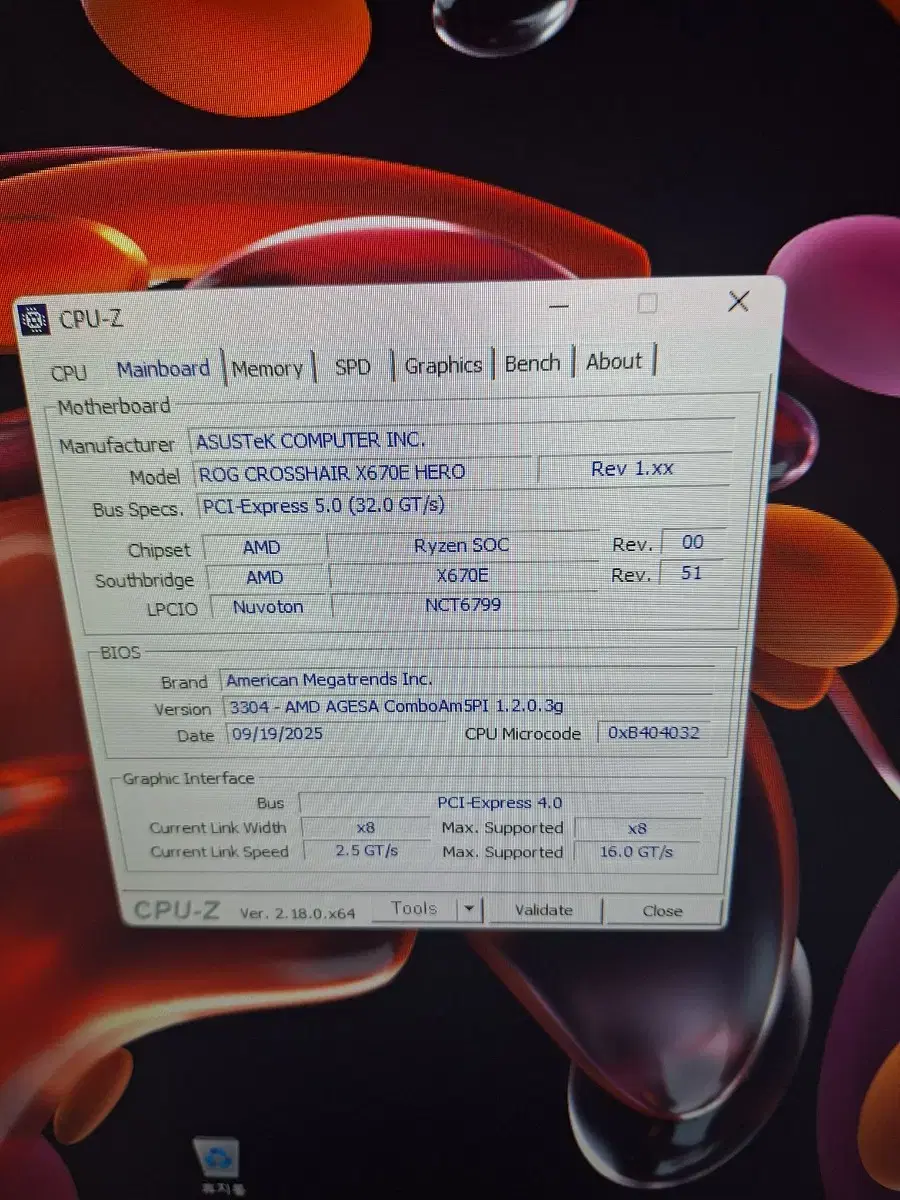Click CPU Microcode 0xB404032 value
Screen dimensions: 900x1200
(x=654, y=732)
